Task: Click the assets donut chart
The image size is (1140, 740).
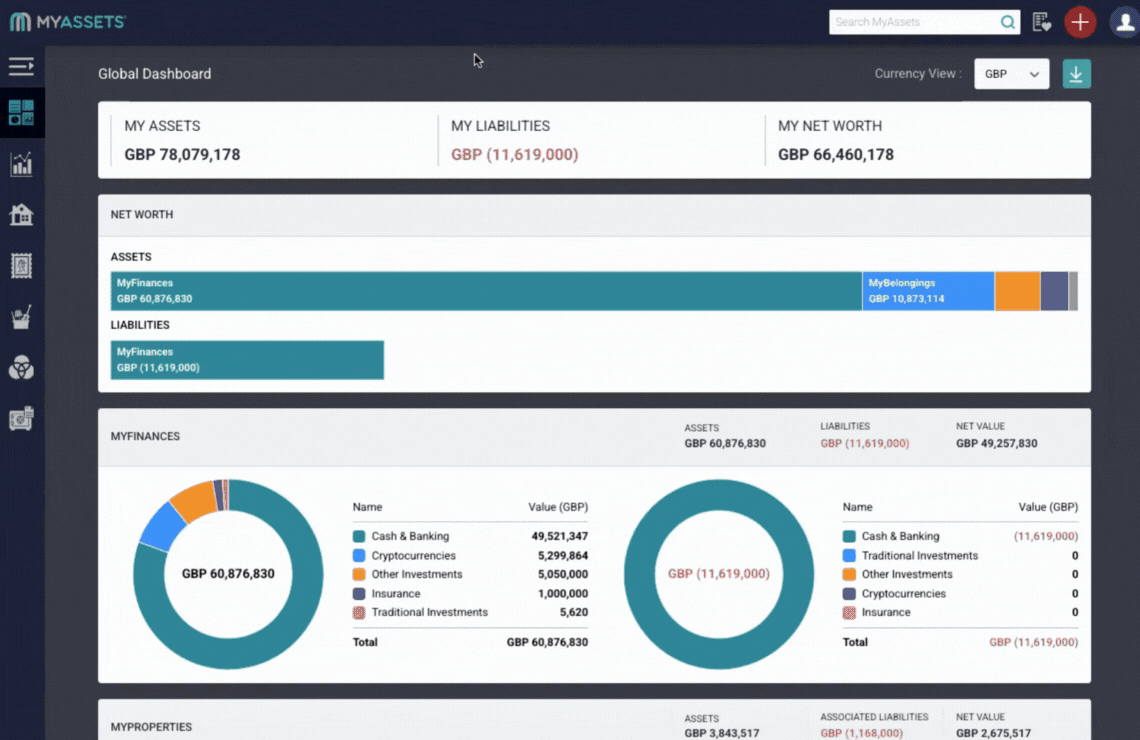Action: pos(228,574)
